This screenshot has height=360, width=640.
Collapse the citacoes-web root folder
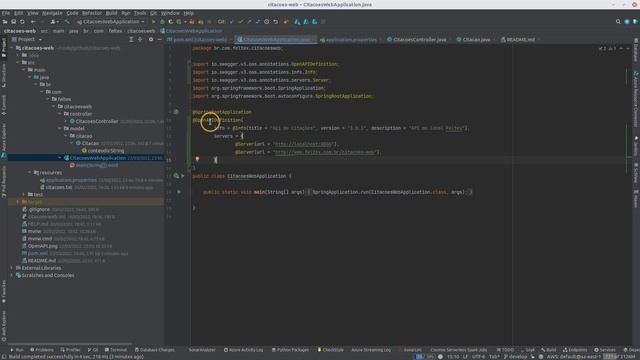coord(12,48)
